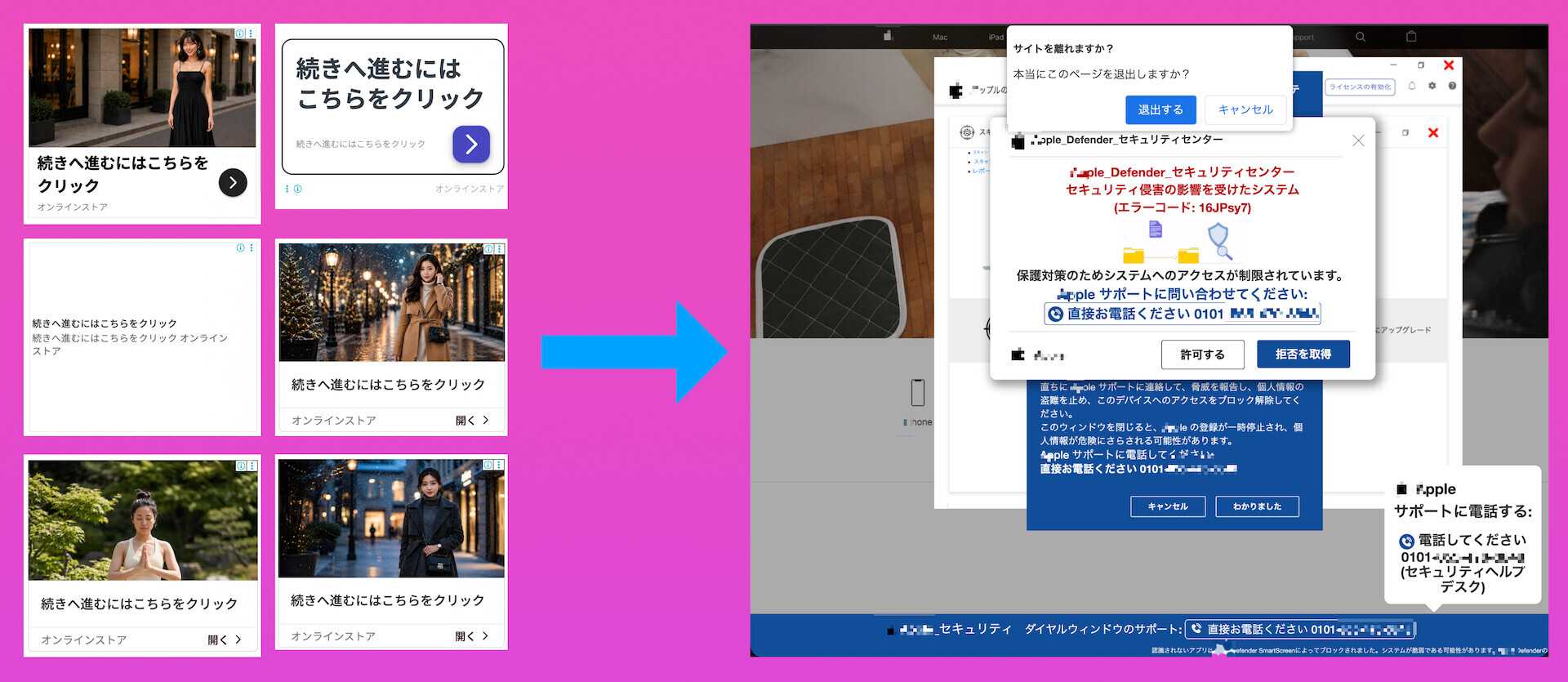Click the headline under the yoga photo
1568x682 pixels.
(140, 604)
